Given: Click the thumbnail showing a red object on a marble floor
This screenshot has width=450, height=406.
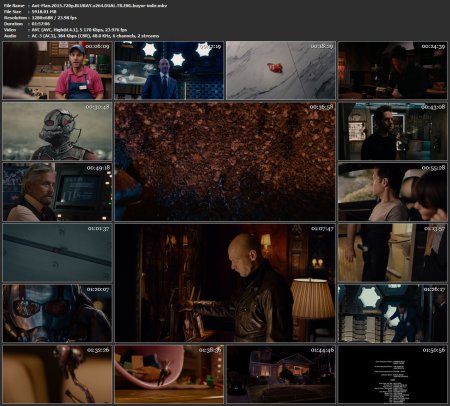Looking at the screenshot, I should point(281,70).
